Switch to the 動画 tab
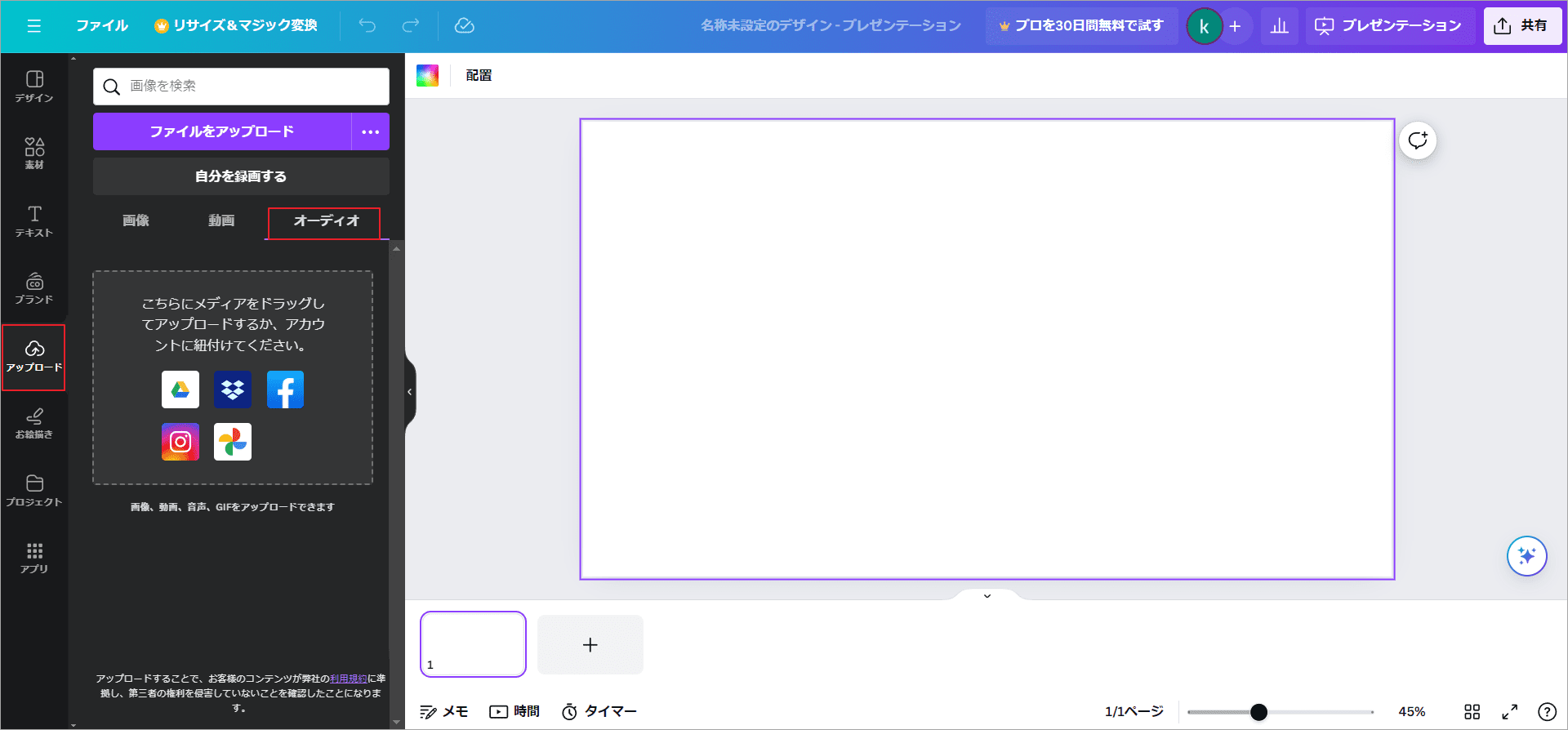This screenshot has width=1568, height=730. (221, 220)
